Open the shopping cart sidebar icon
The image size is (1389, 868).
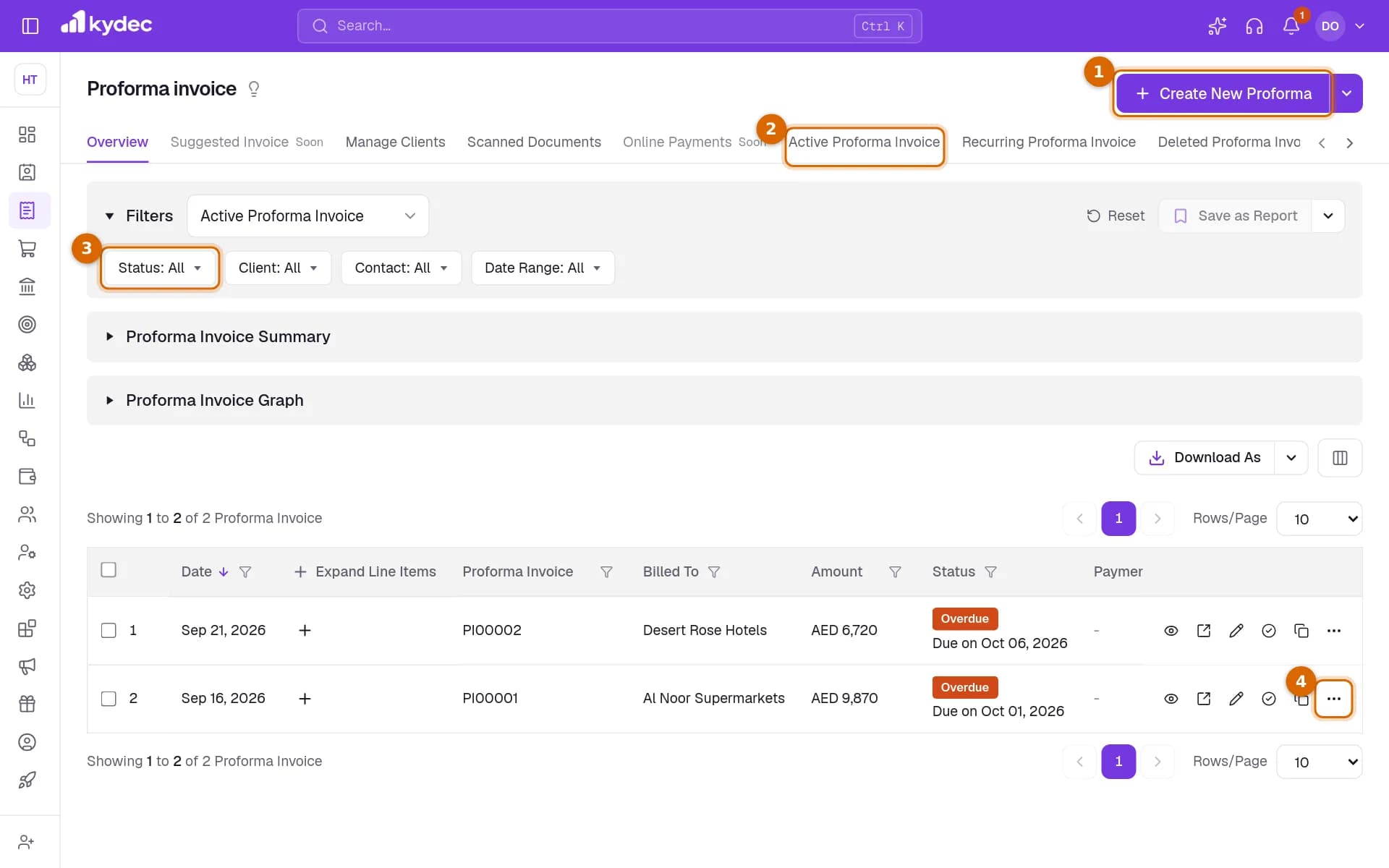27,249
